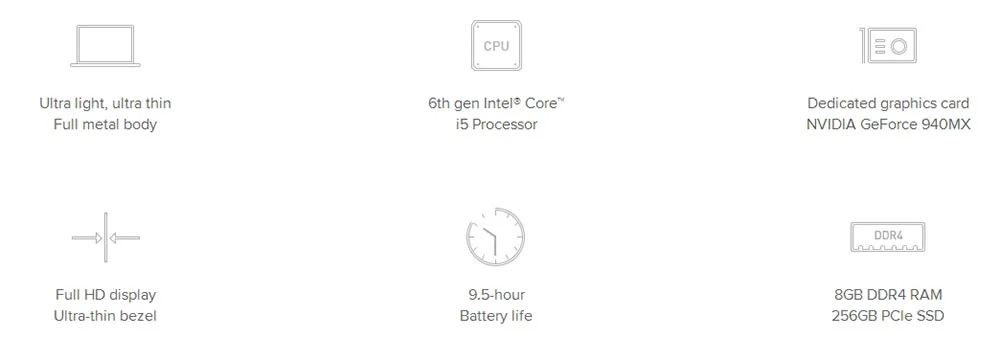
Task: Click the '9.5-hour' text
Action: (496, 295)
